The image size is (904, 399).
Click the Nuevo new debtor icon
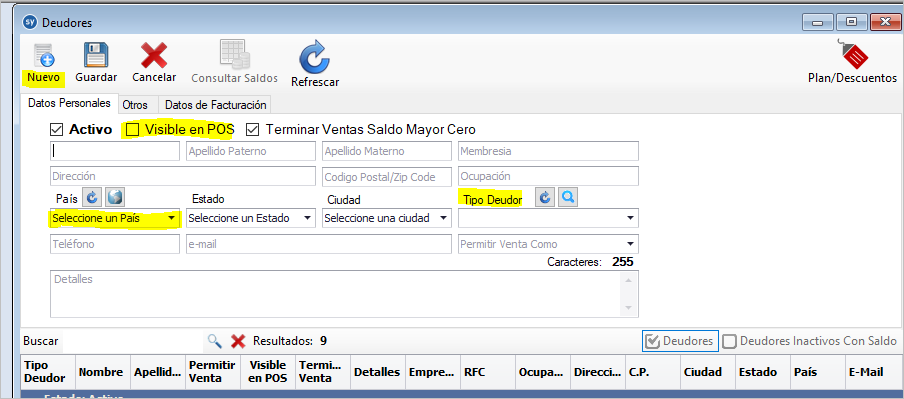[43, 55]
